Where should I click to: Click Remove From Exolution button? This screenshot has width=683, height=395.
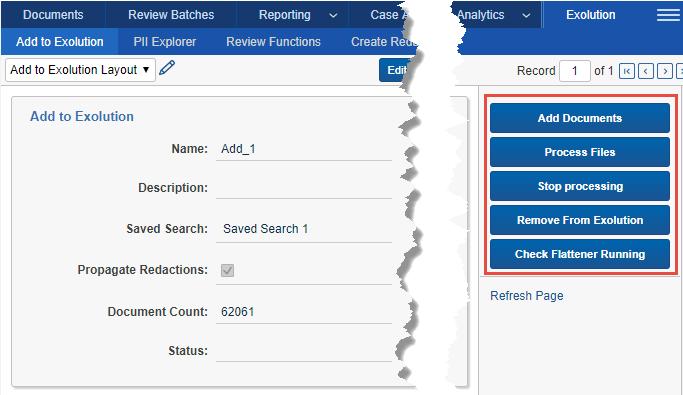click(580, 220)
